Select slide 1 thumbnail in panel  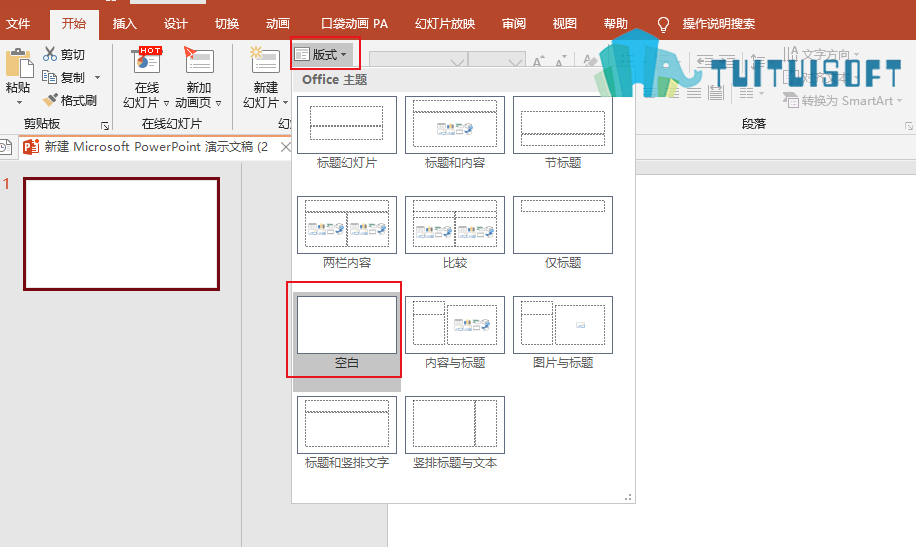122,234
